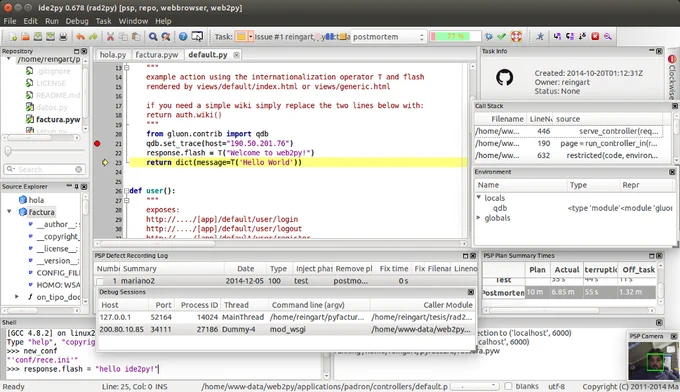Click the Step Return debug icon
Screen dimensions: 680x392
[x=582, y=37]
